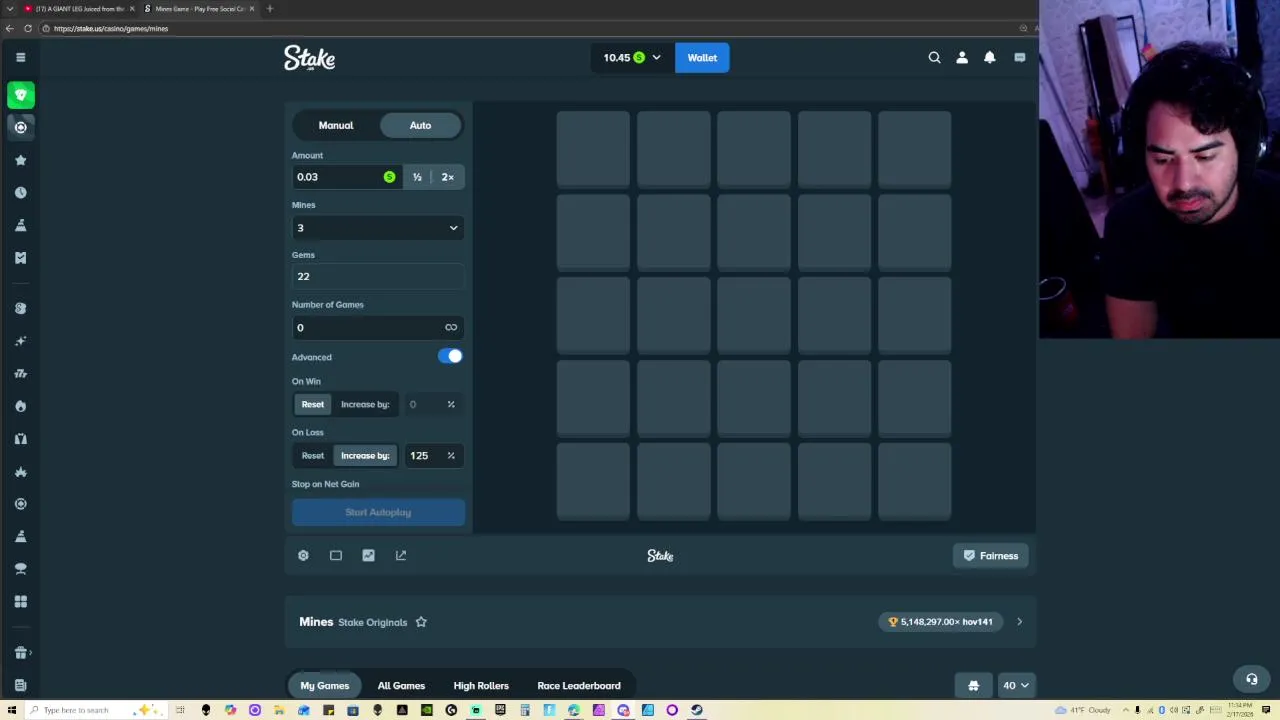Viewport: 1280px width, 720px height.
Task: Click the live support headset icon
Action: coord(1251,679)
